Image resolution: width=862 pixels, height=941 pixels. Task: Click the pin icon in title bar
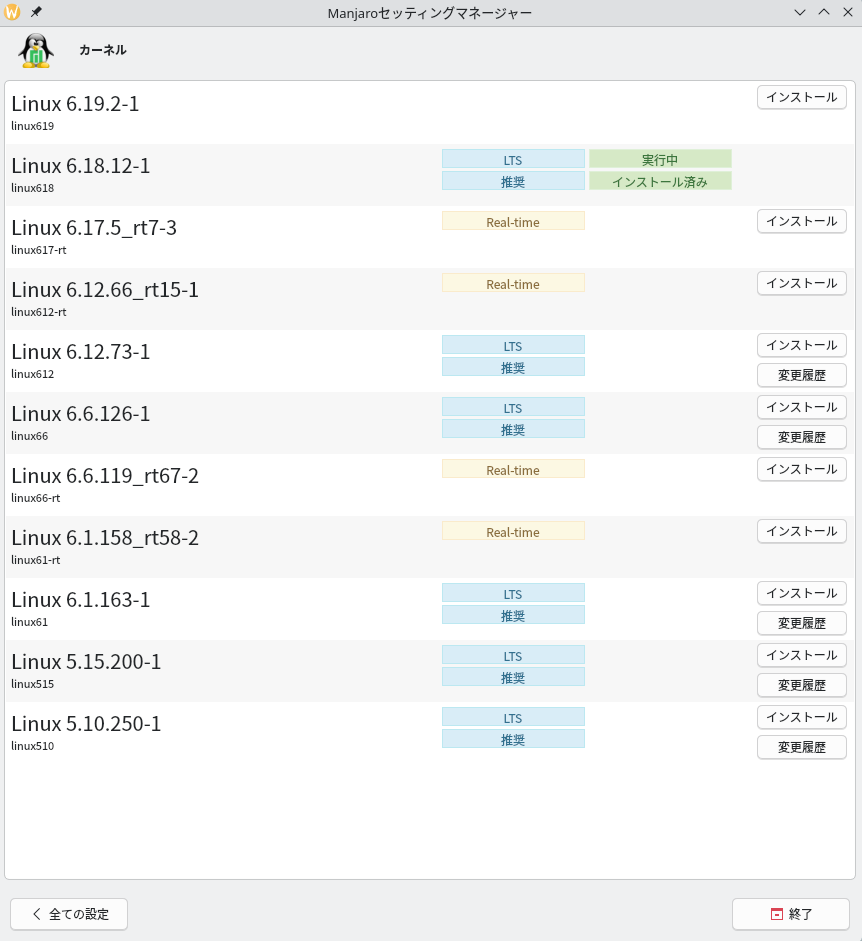(x=36, y=12)
